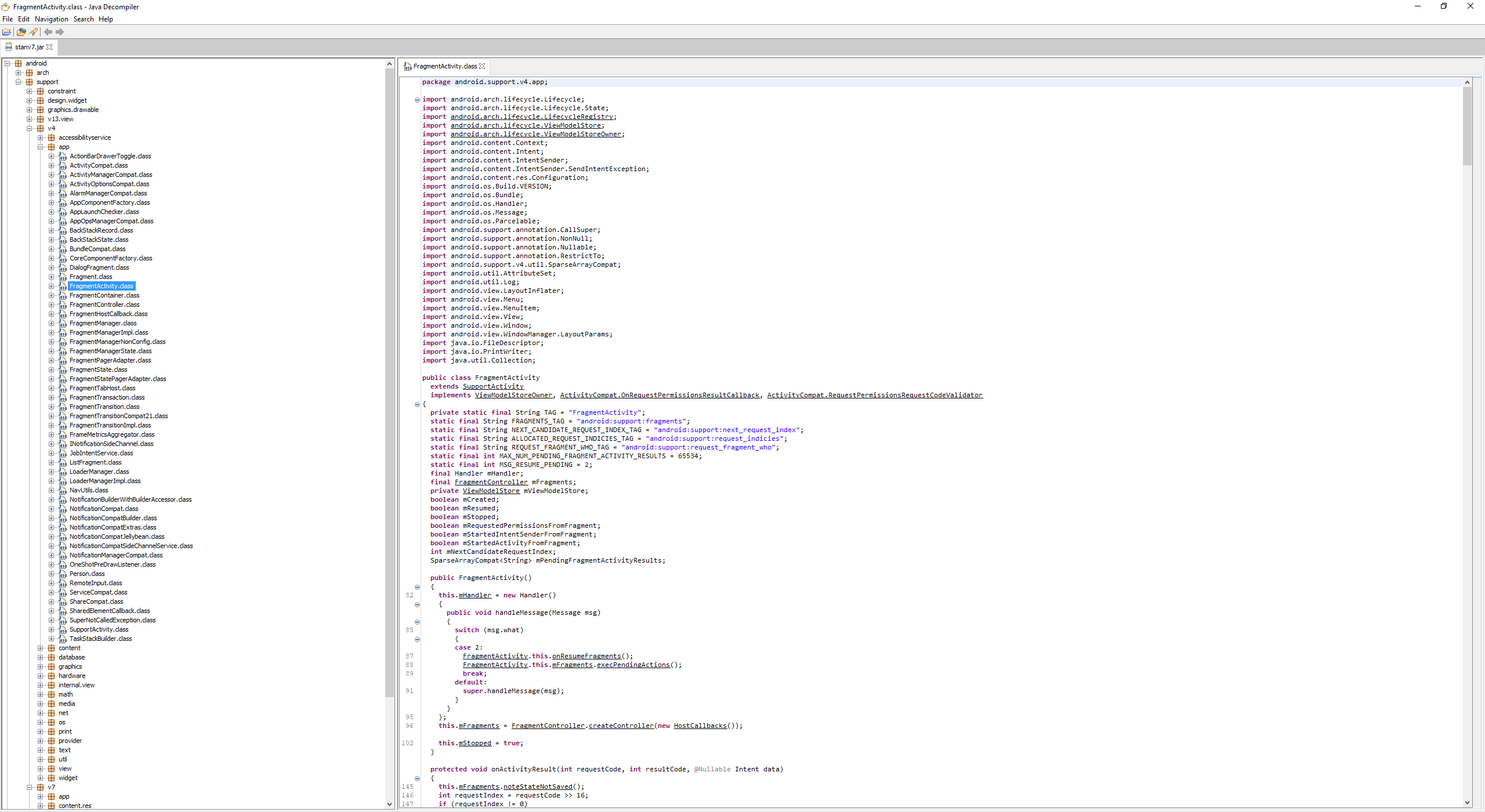The width and height of the screenshot is (1485, 812).
Task: Expand the arch package in the tree
Action: pyautogui.click(x=19, y=72)
